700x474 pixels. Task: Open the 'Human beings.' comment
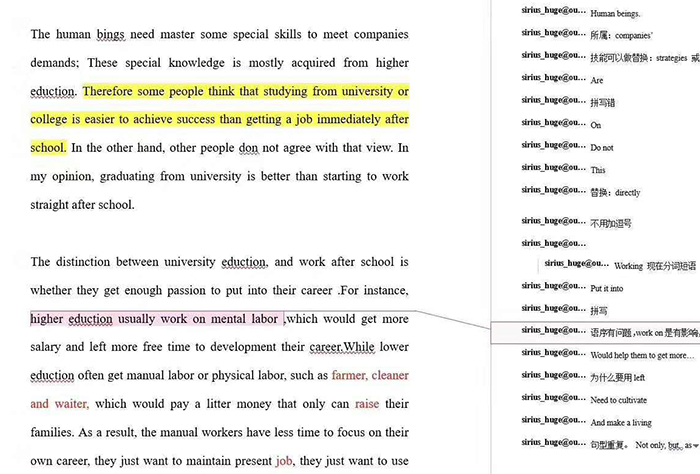click(x=615, y=14)
